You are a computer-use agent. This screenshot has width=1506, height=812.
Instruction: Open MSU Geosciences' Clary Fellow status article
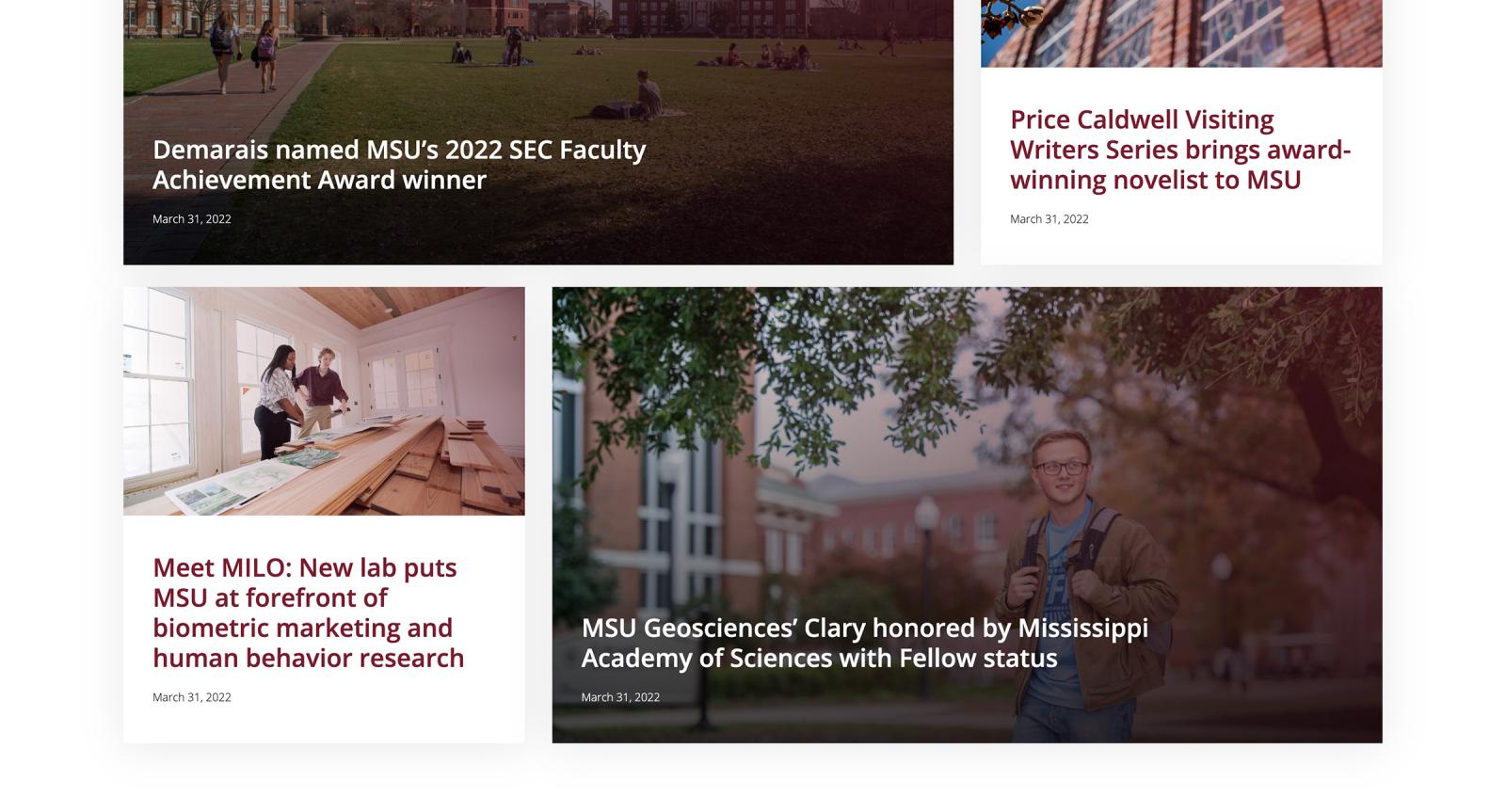pos(864,643)
